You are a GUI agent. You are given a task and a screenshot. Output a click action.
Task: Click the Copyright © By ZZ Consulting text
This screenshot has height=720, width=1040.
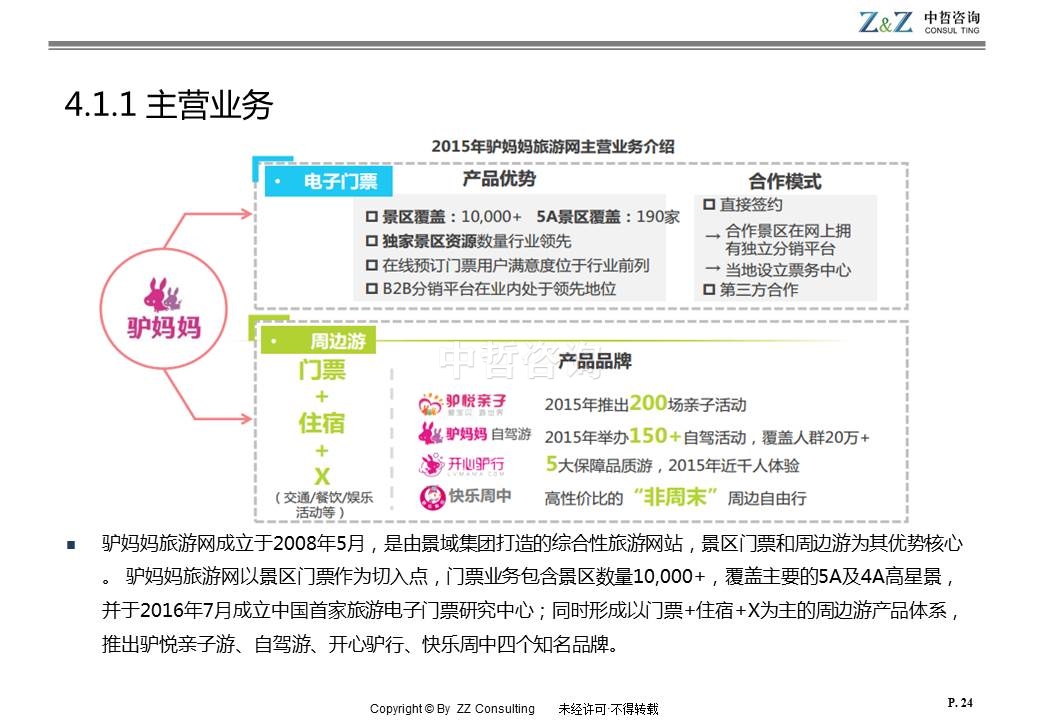(452, 709)
